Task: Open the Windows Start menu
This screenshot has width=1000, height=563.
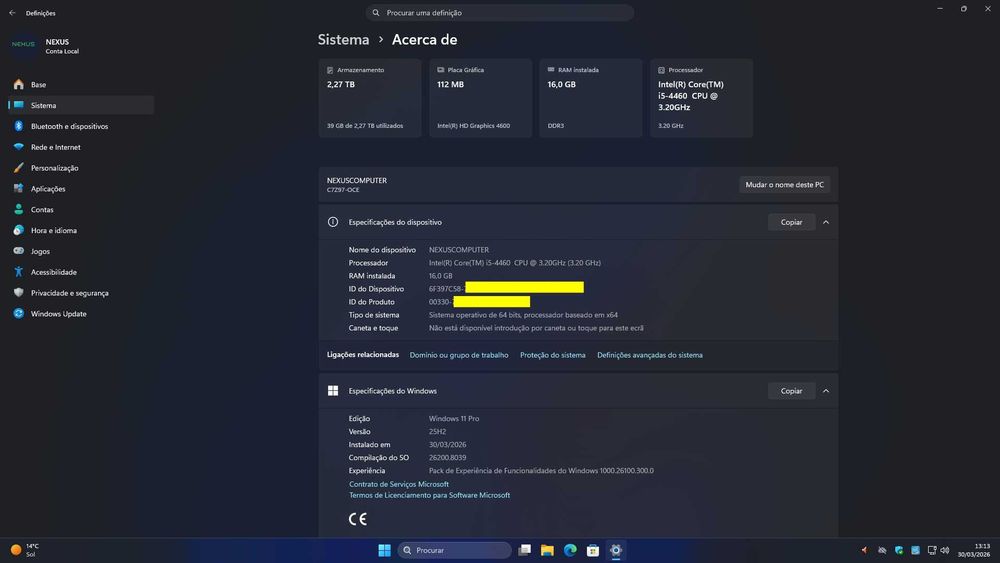Action: (x=385, y=550)
